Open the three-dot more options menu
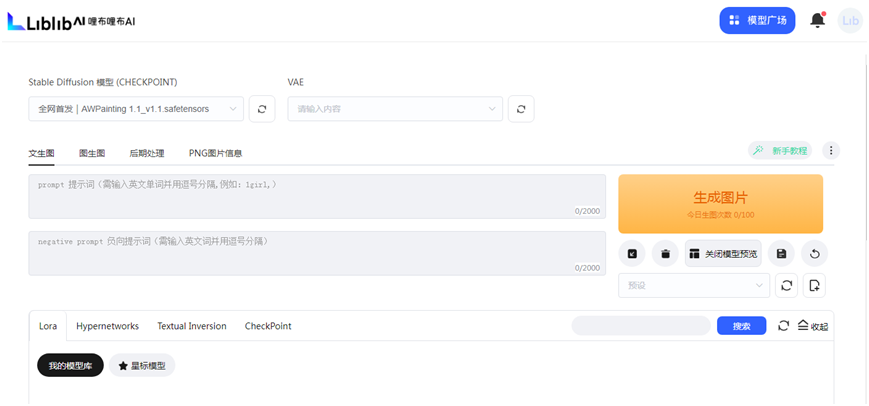 [830, 150]
